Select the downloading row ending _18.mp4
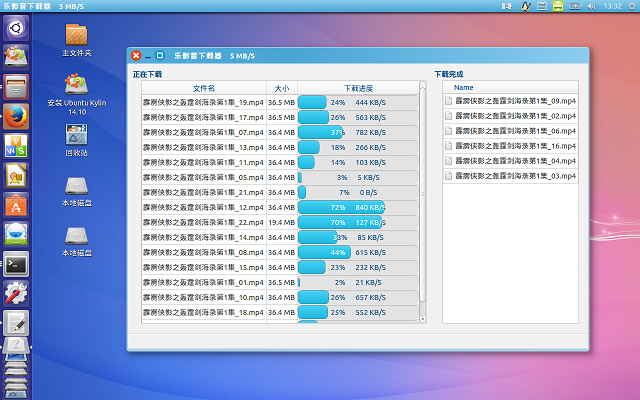Viewport: 640px width, 400px height. [x=280, y=312]
